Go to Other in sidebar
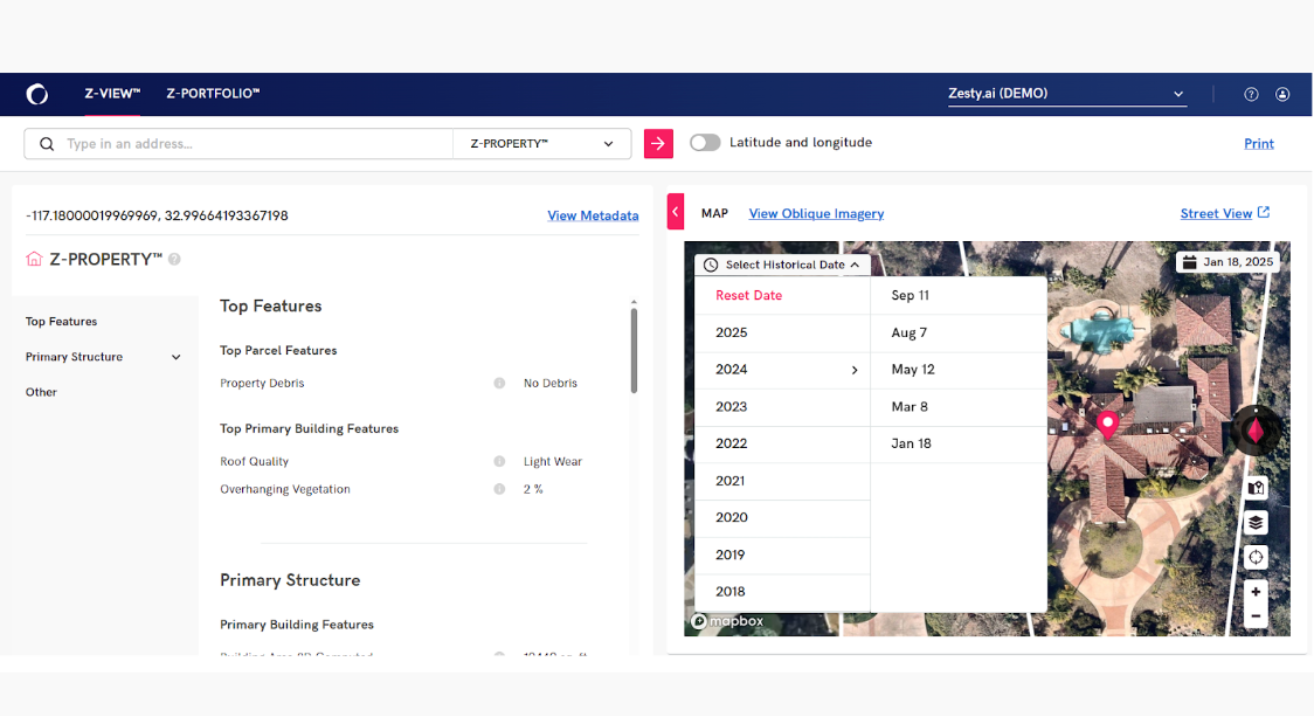 pyautogui.click(x=41, y=392)
